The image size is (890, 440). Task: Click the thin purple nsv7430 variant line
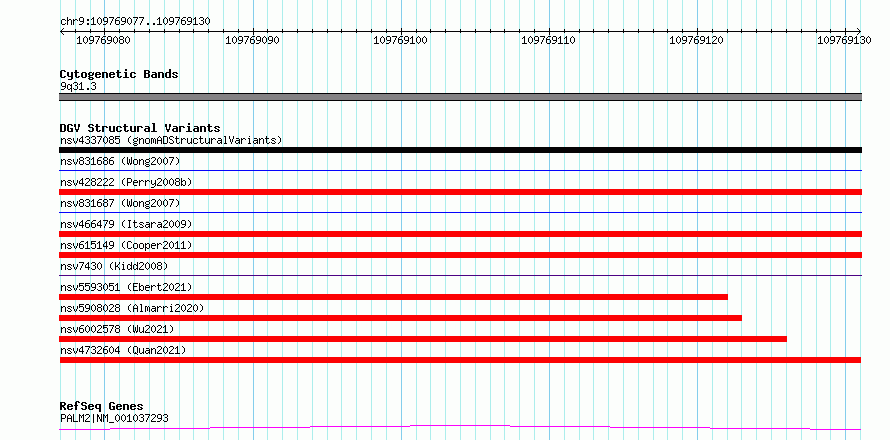pyautogui.click(x=460, y=275)
